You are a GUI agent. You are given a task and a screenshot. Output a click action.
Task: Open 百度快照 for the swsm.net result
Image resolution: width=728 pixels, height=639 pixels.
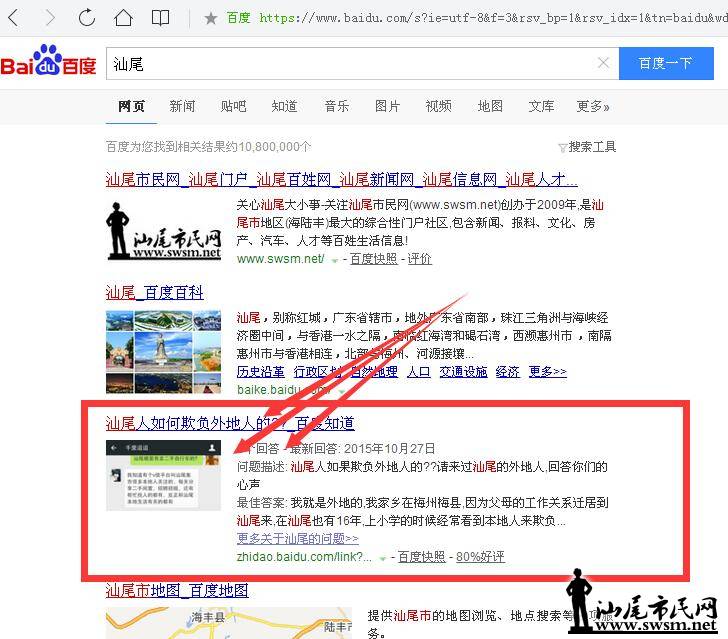(x=374, y=259)
